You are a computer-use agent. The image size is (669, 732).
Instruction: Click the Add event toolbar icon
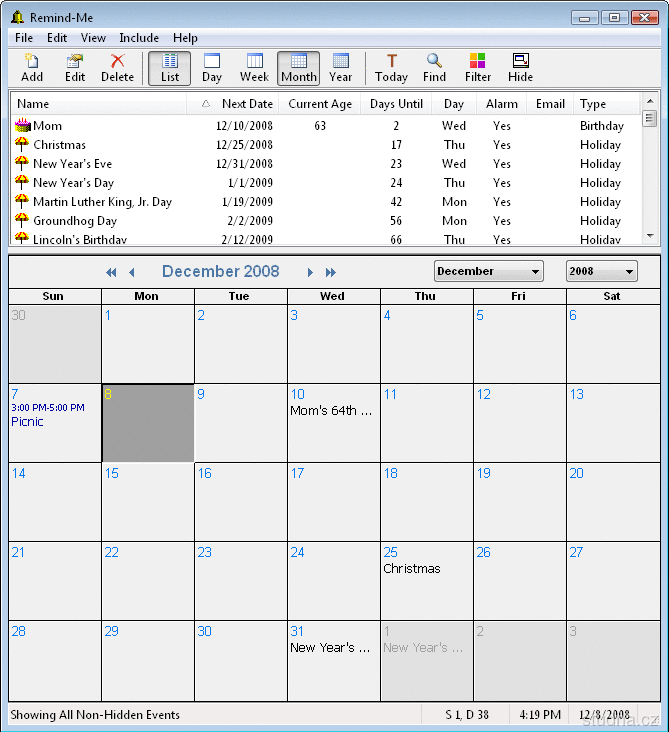[32, 67]
